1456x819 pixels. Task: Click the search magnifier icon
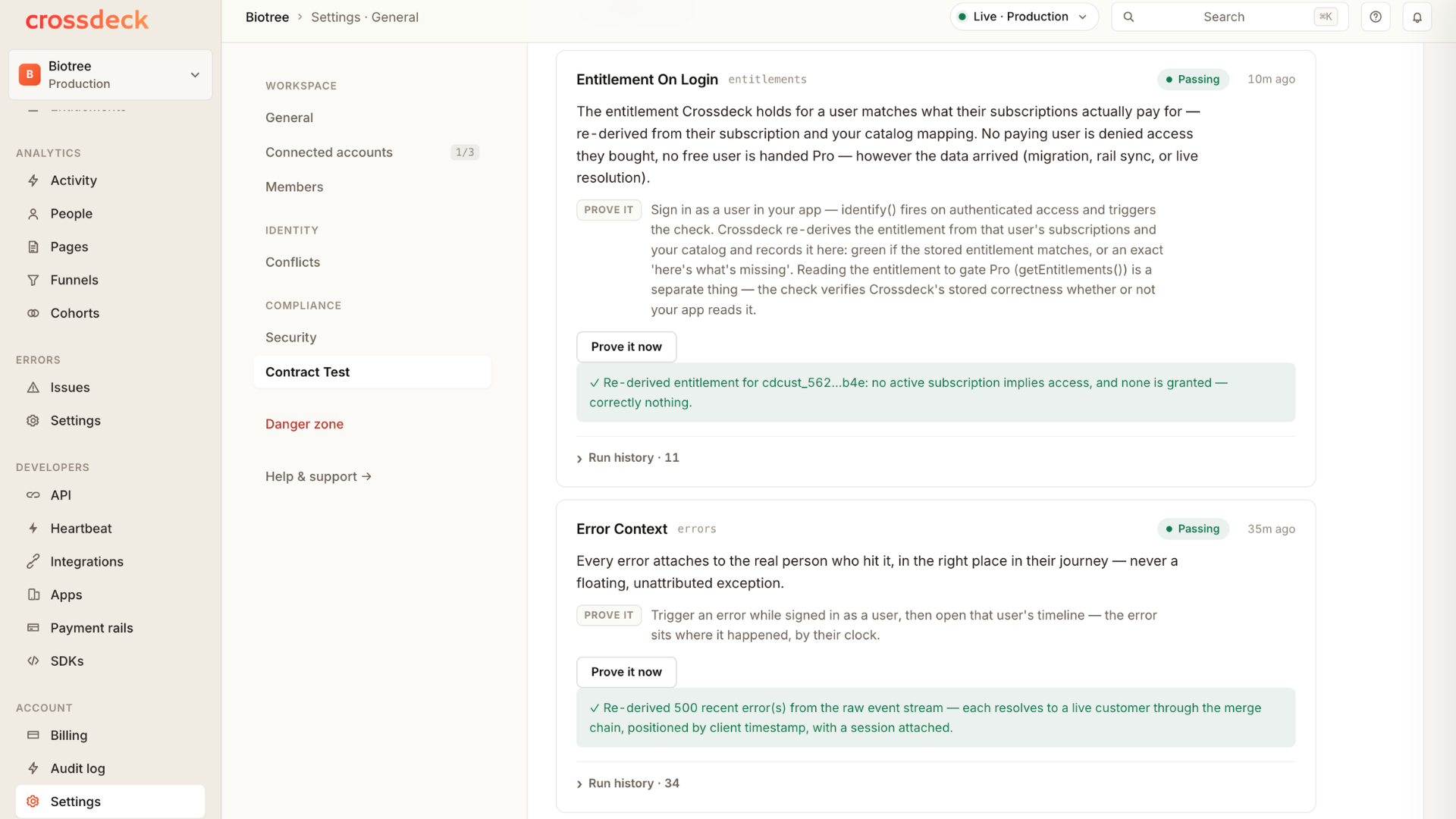click(1128, 17)
